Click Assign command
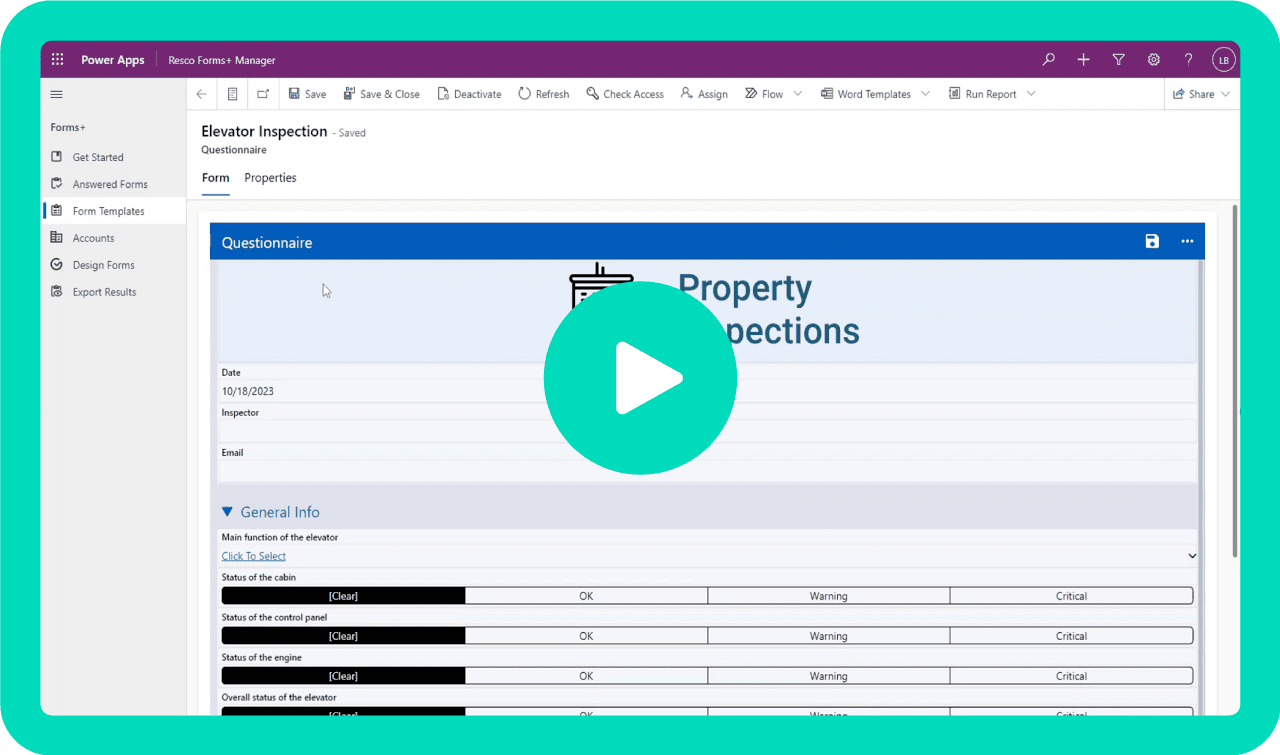The width and height of the screenshot is (1280, 755). 704,94
